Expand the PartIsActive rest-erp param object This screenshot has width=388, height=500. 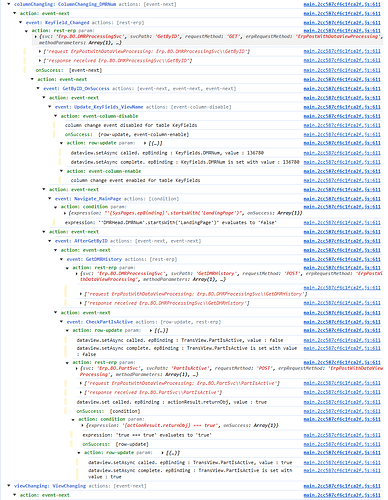pos(77,369)
